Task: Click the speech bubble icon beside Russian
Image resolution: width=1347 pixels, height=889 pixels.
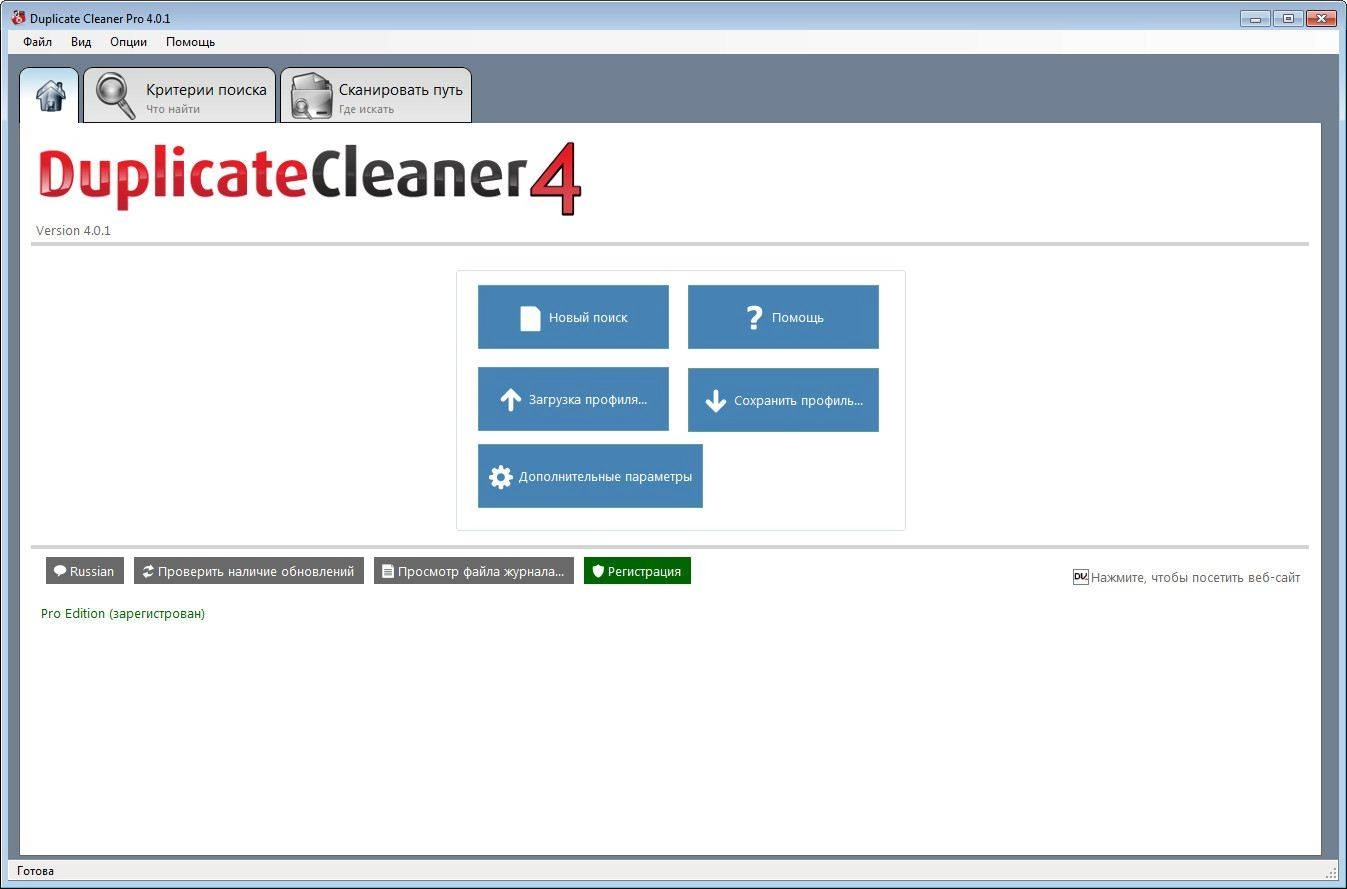Action: (x=60, y=571)
